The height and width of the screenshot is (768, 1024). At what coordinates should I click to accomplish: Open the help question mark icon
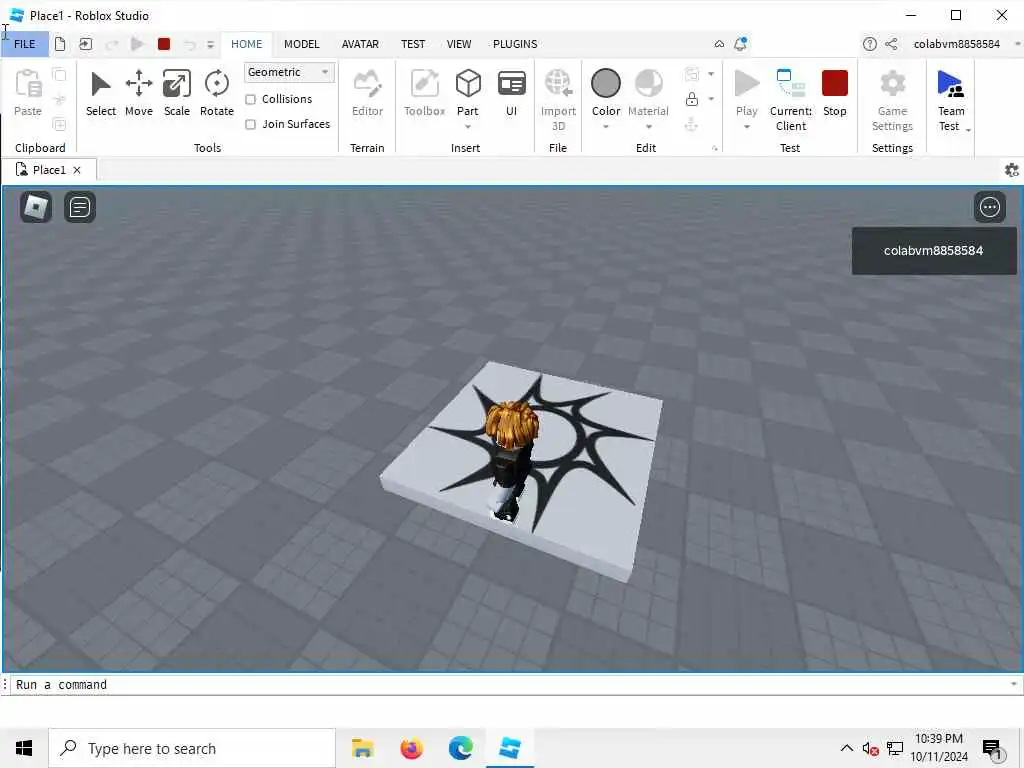point(869,44)
